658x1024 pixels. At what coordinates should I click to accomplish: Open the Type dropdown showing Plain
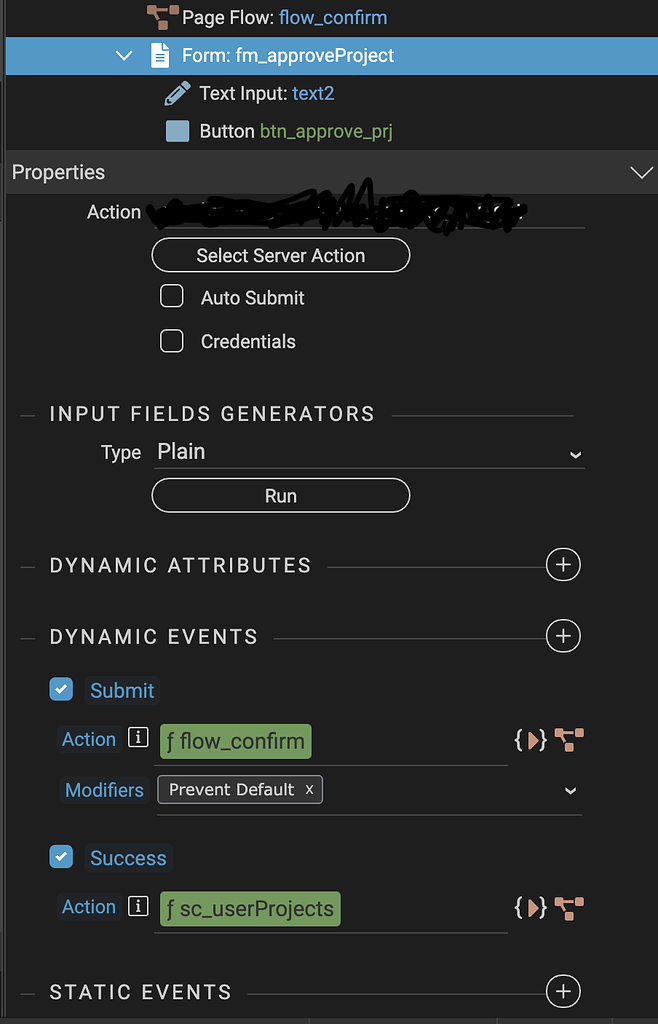click(x=370, y=452)
